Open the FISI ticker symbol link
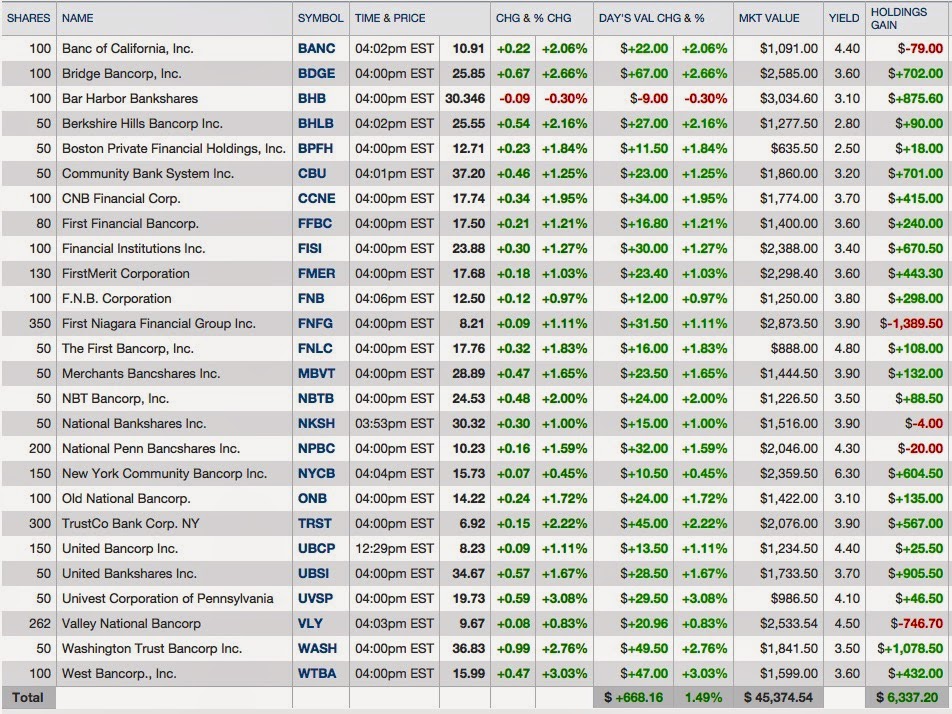 click(x=310, y=248)
